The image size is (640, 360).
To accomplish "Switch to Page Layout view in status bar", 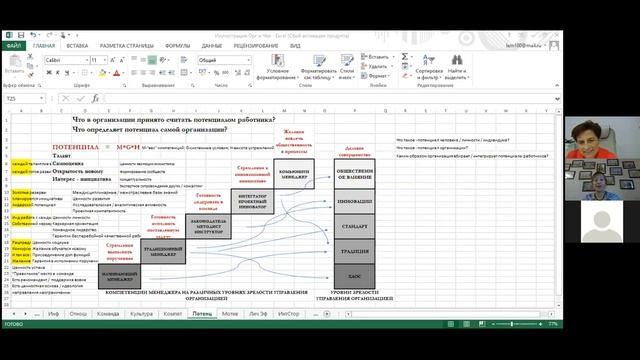I will [466, 324].
